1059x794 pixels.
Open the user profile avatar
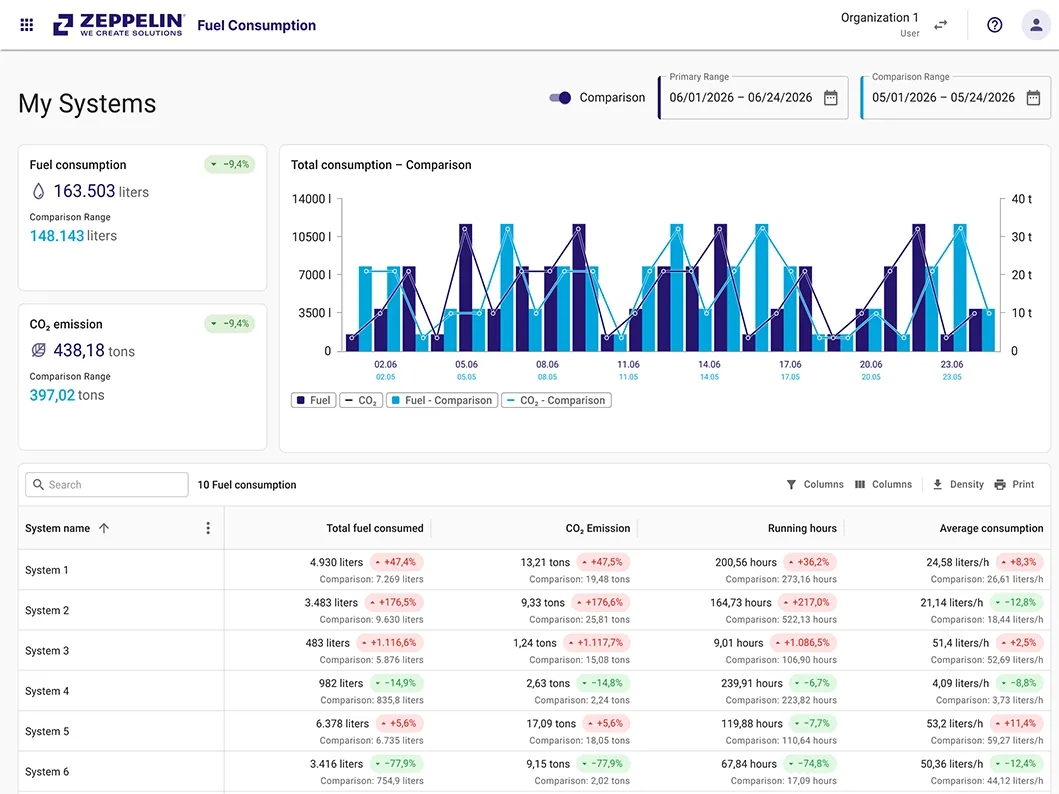point(1035,25)
